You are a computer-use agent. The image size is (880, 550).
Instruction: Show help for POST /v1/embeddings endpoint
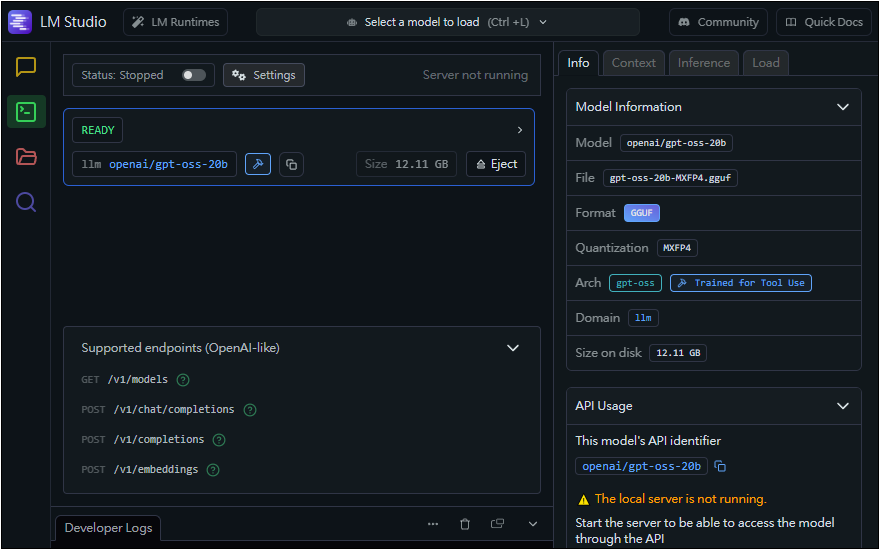(213, 470)
